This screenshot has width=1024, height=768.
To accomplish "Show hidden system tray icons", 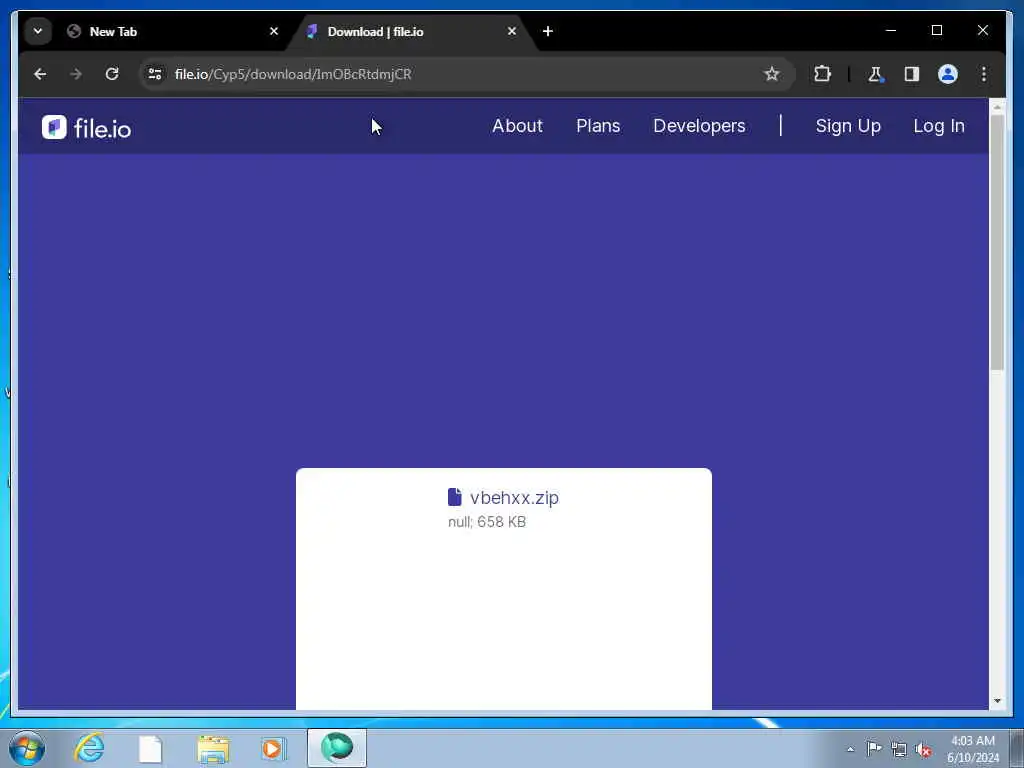I will point(850,750).
